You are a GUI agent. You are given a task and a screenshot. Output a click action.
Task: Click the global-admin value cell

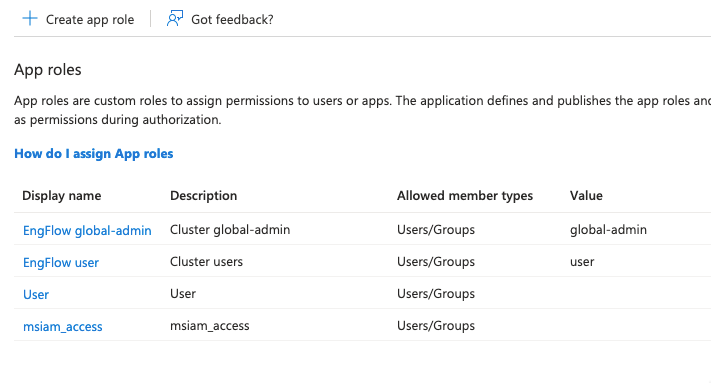pos(608,230)
